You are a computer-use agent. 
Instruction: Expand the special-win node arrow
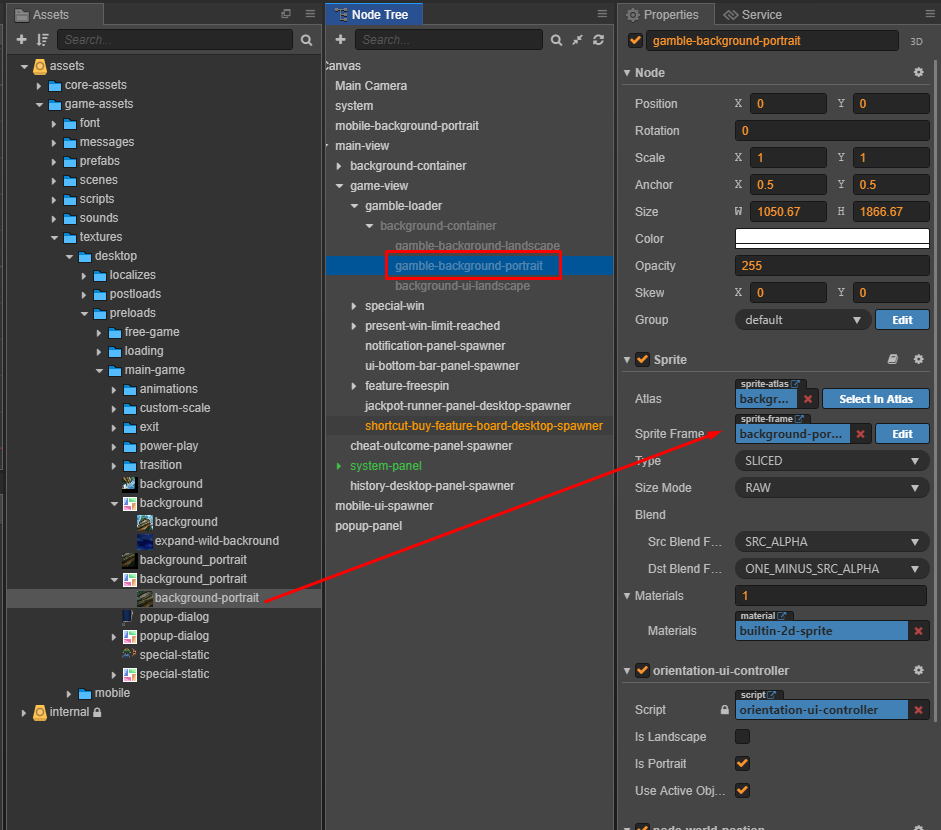[354, 306]
